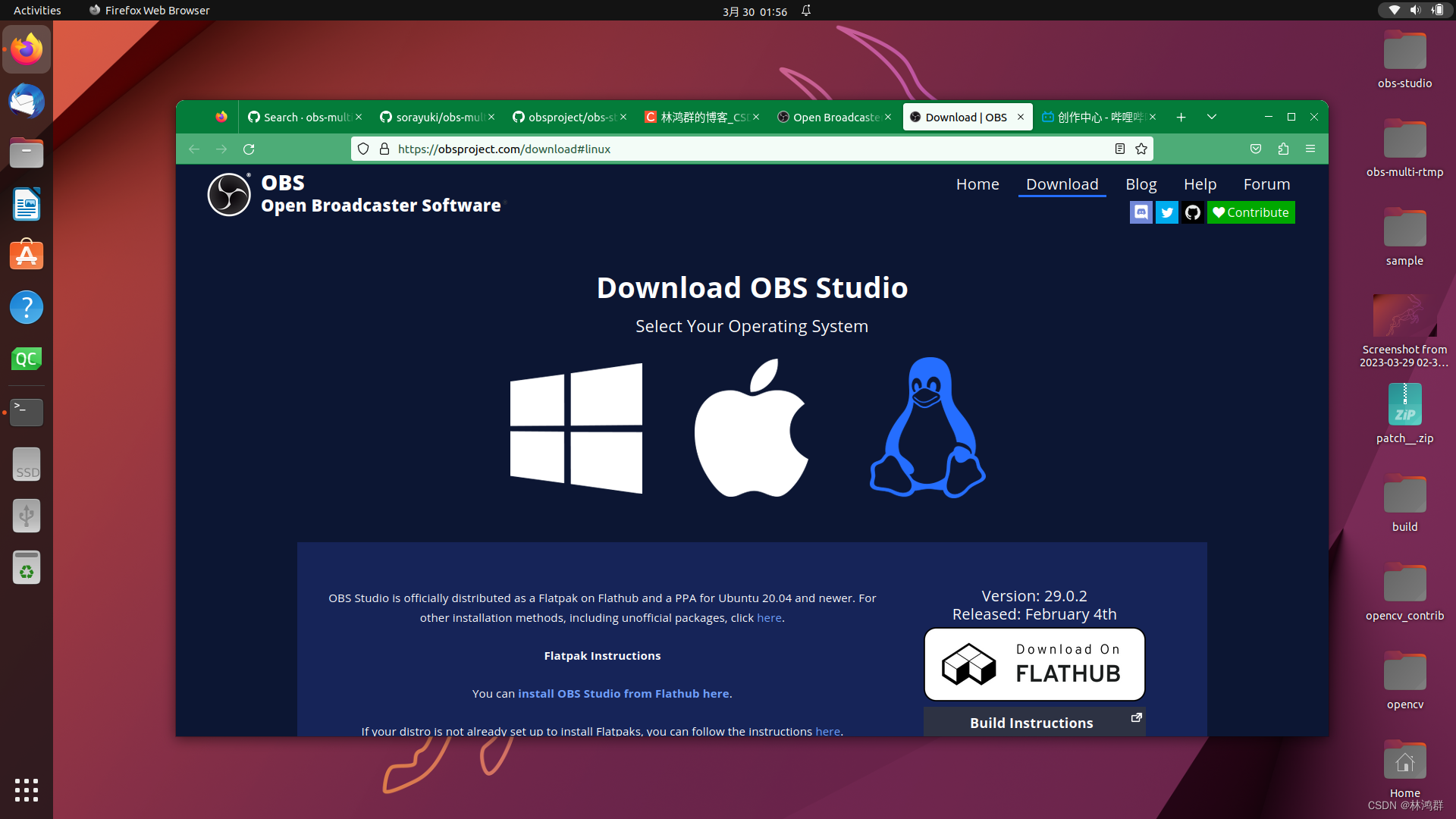The height and width of the screenshot is (819, 1456).
Task: Follow 'install OBS Studio from Flathub here' link
Action: point(623,694)
